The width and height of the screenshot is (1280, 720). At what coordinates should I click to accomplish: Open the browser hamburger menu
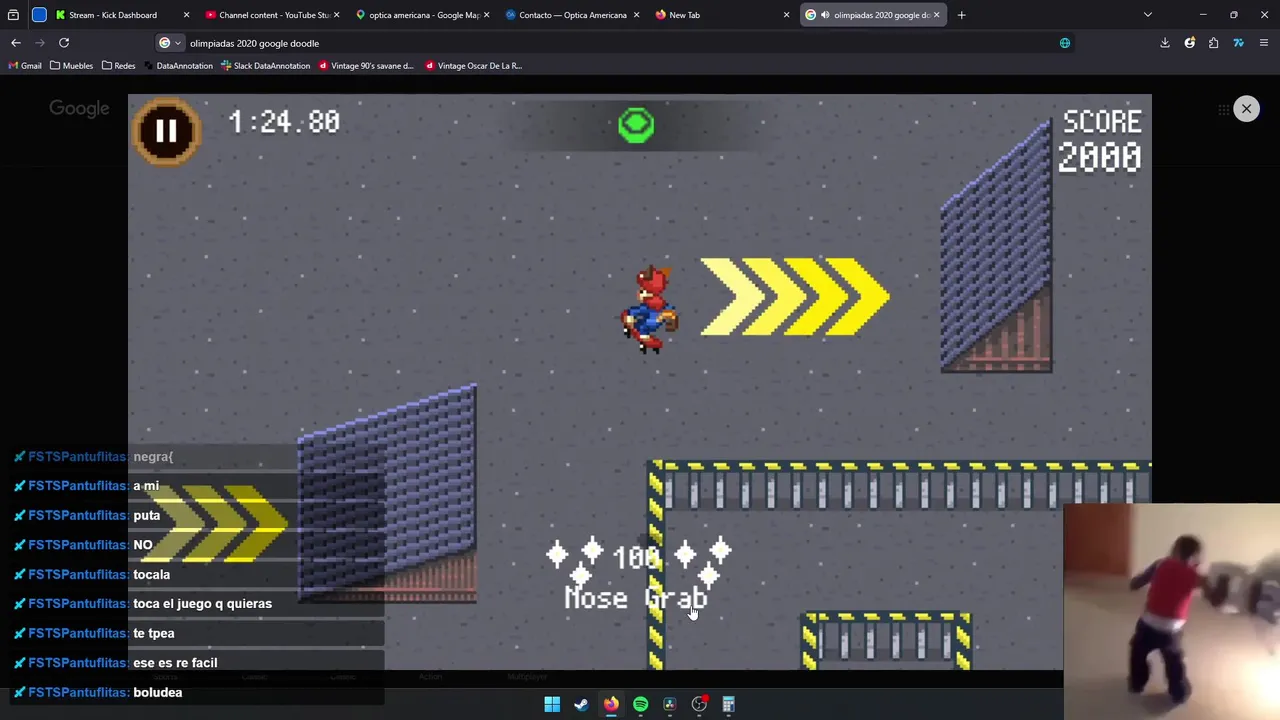point(1264,43)
